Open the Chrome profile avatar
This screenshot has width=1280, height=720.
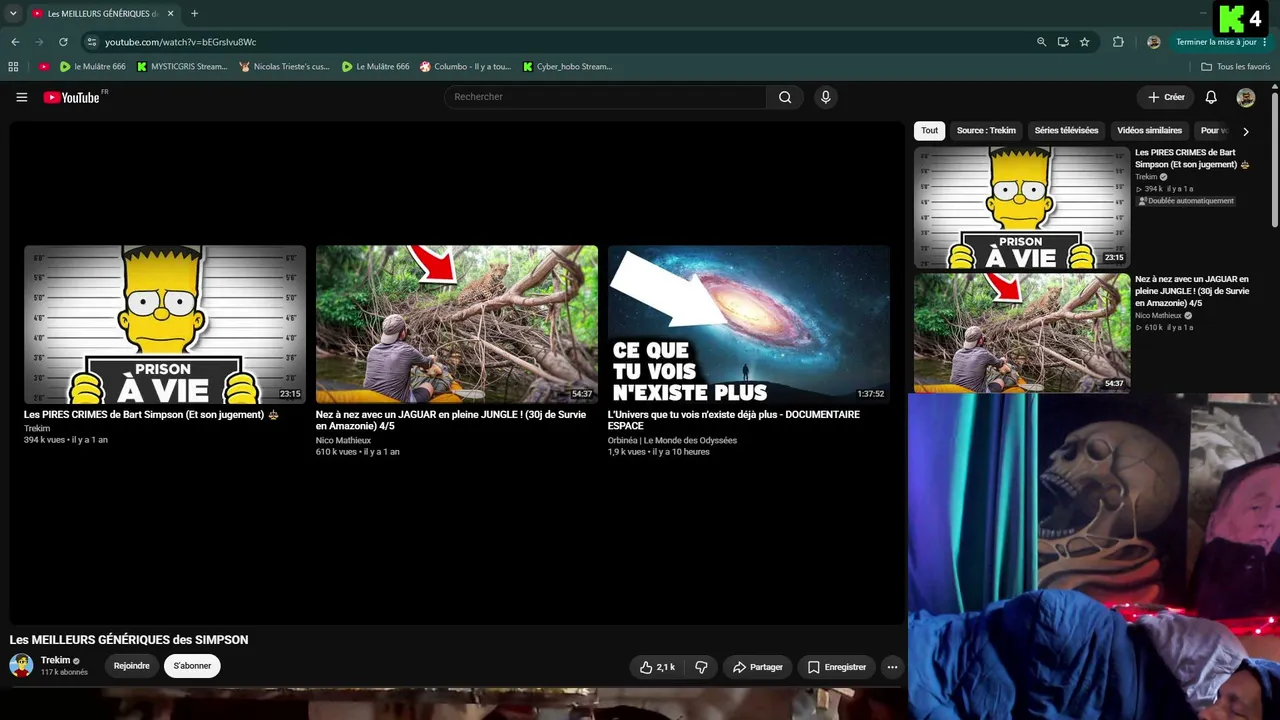(1153, 42)
